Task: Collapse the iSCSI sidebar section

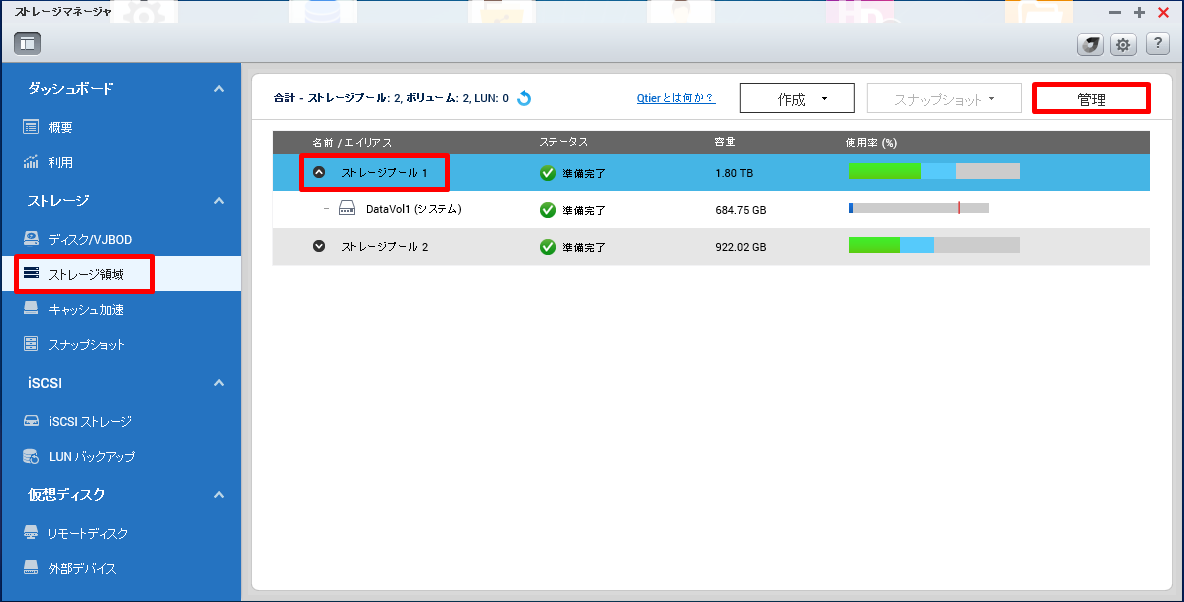Action: tap(219, 383)
